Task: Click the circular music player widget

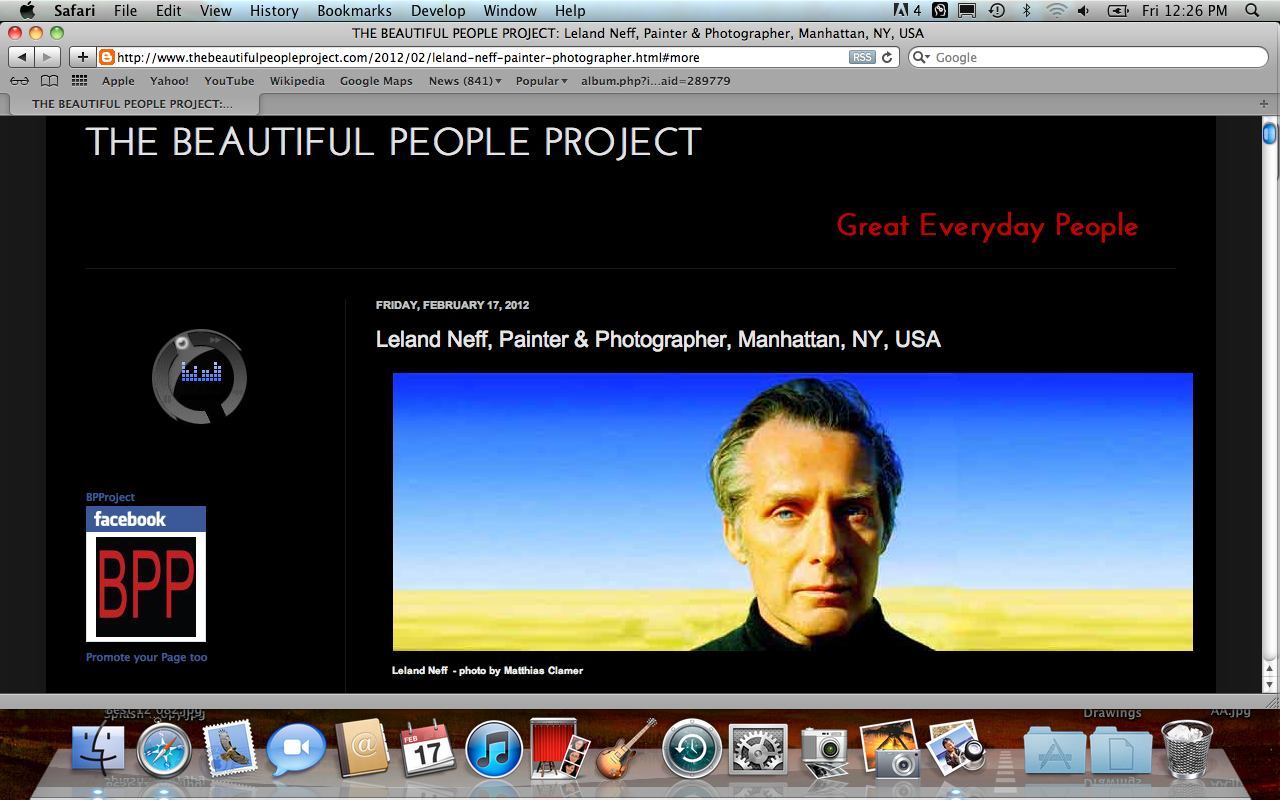Action: [x=199, y=376]
